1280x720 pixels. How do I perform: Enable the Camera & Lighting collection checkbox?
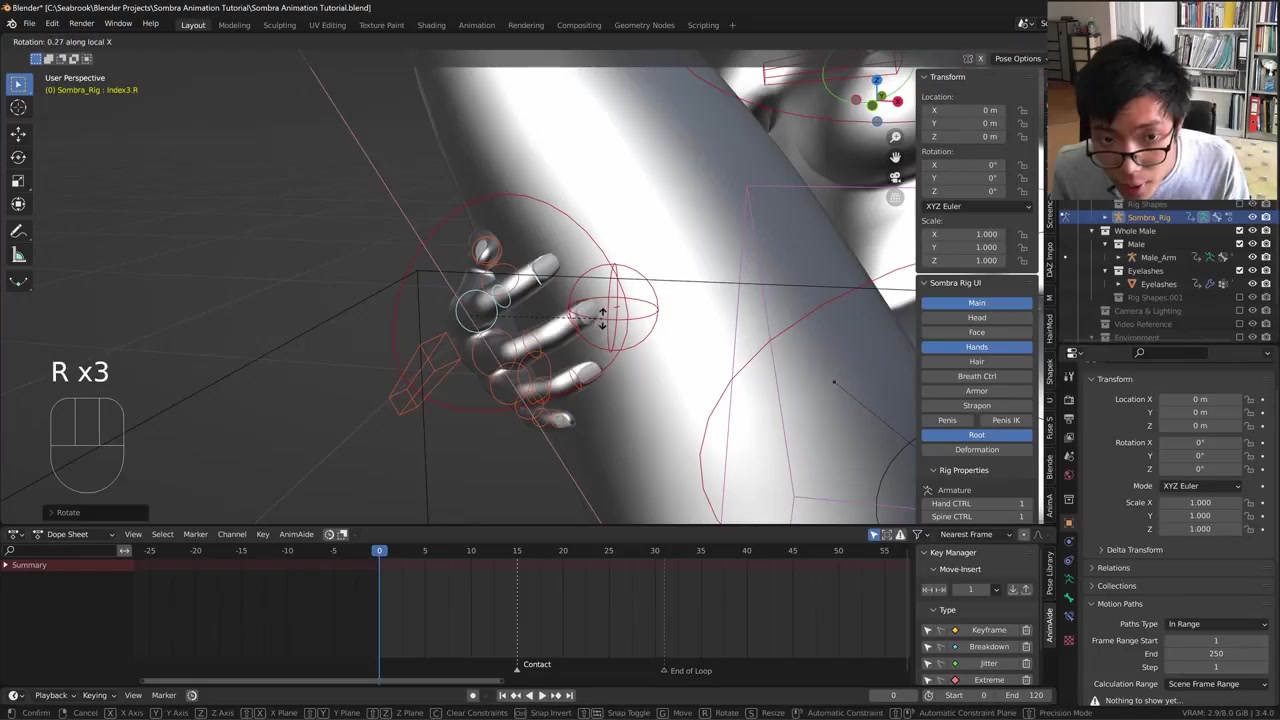(x=1240, y=311)
